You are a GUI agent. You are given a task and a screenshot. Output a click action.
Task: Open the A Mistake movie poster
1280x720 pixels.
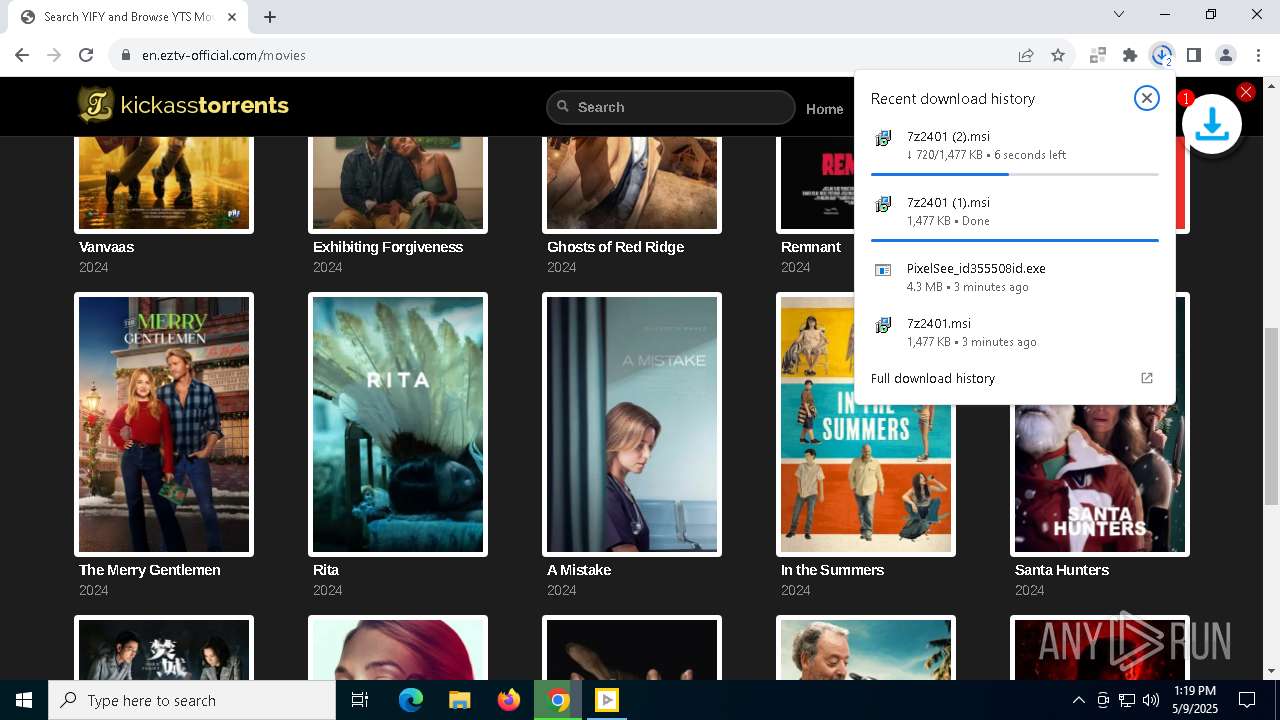coord(632,424)
